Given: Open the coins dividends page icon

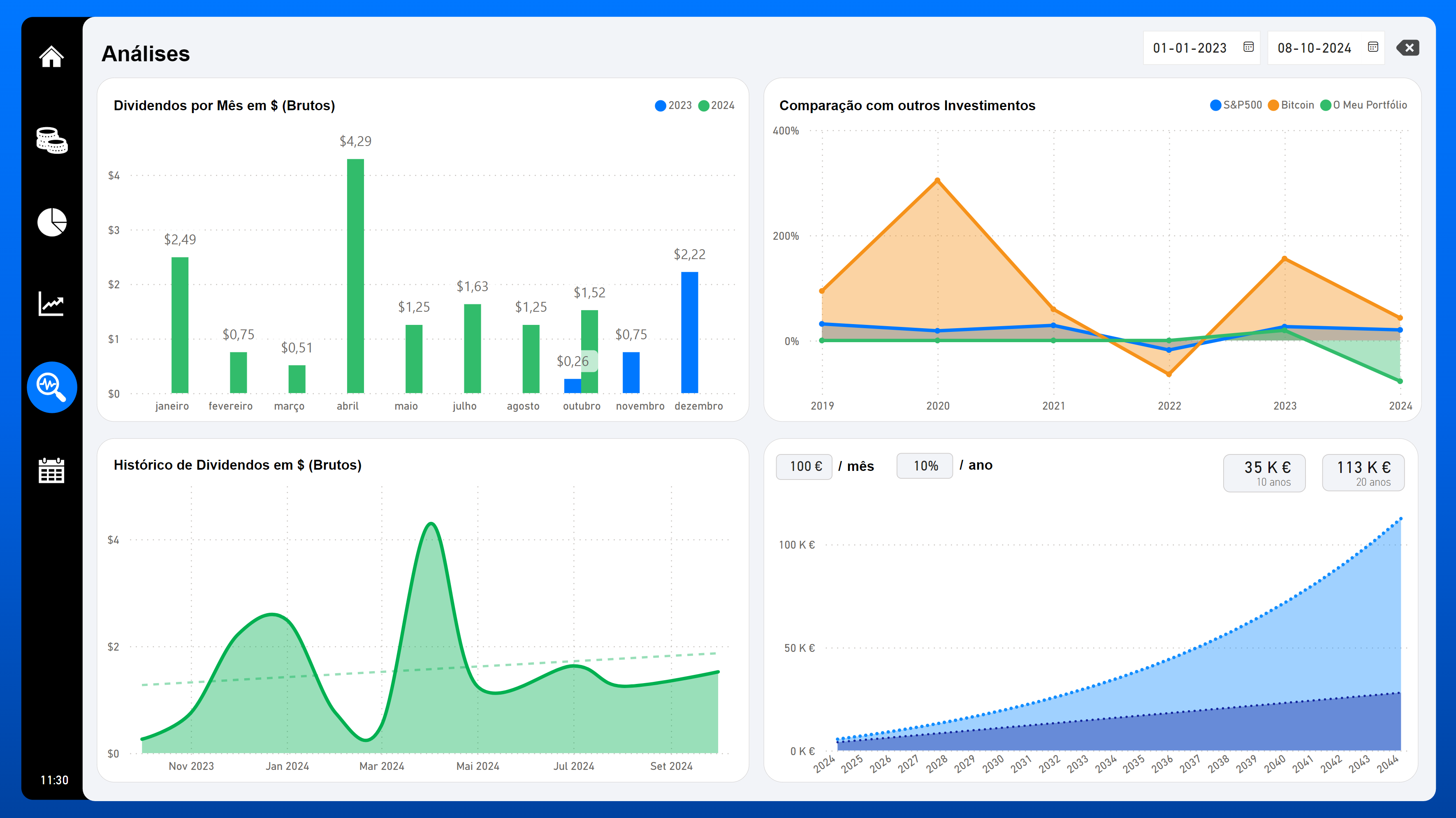Looking at the screenshot, I should coord(51,140).
